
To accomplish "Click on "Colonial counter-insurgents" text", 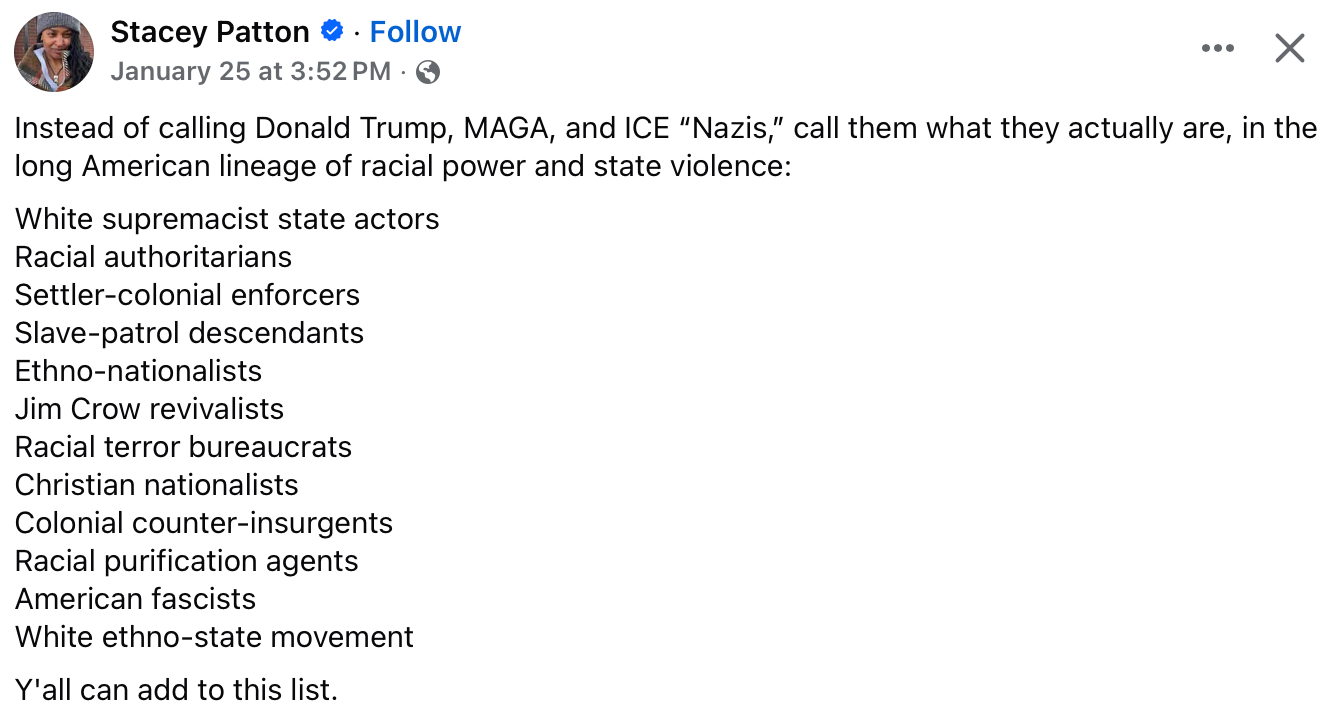I will 204,523.
